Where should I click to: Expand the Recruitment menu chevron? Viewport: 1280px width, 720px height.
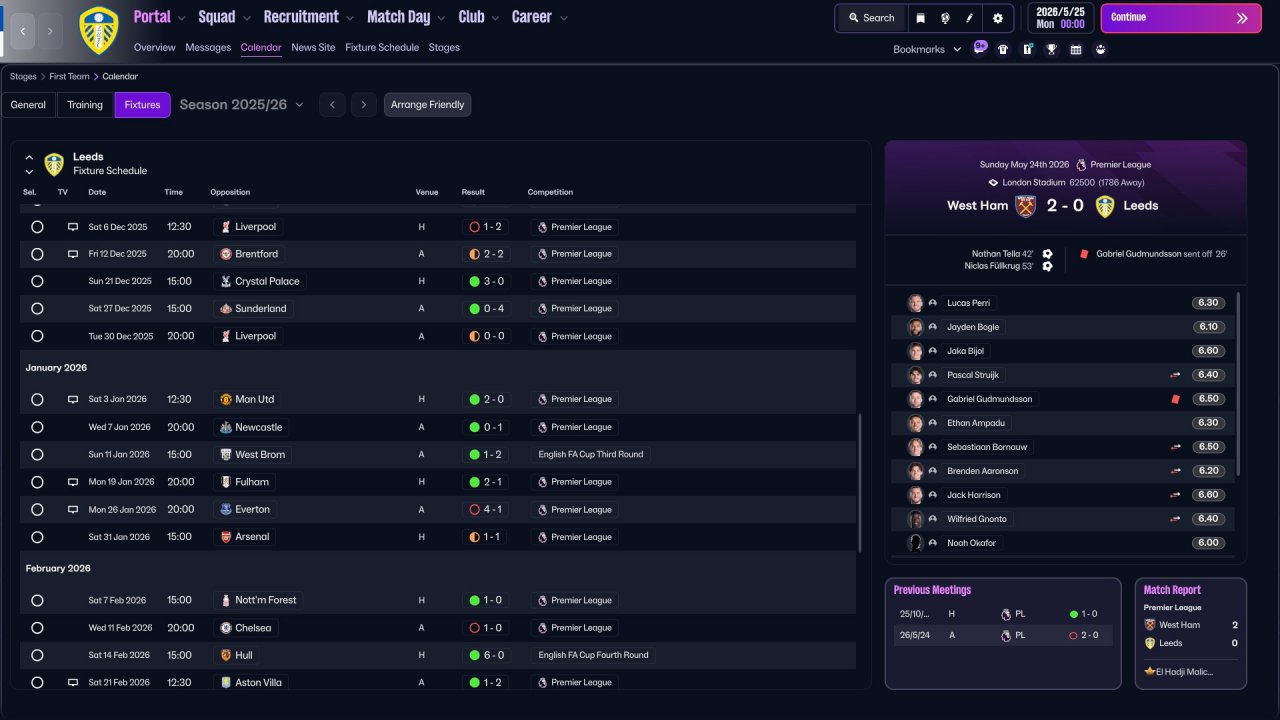pyautogui.click(x=349, y=18)
